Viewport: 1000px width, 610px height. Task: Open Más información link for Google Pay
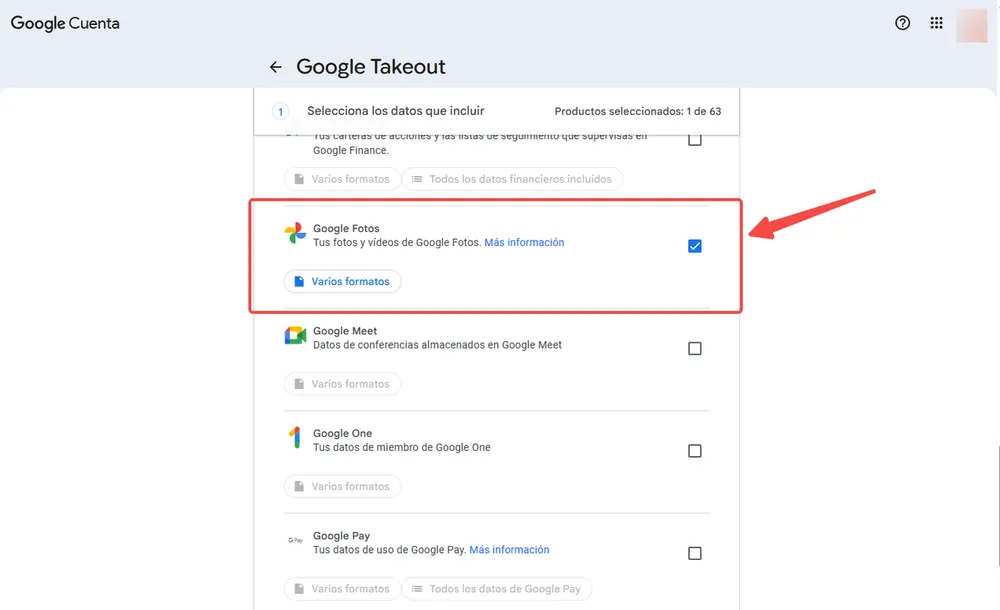(509, 550)
